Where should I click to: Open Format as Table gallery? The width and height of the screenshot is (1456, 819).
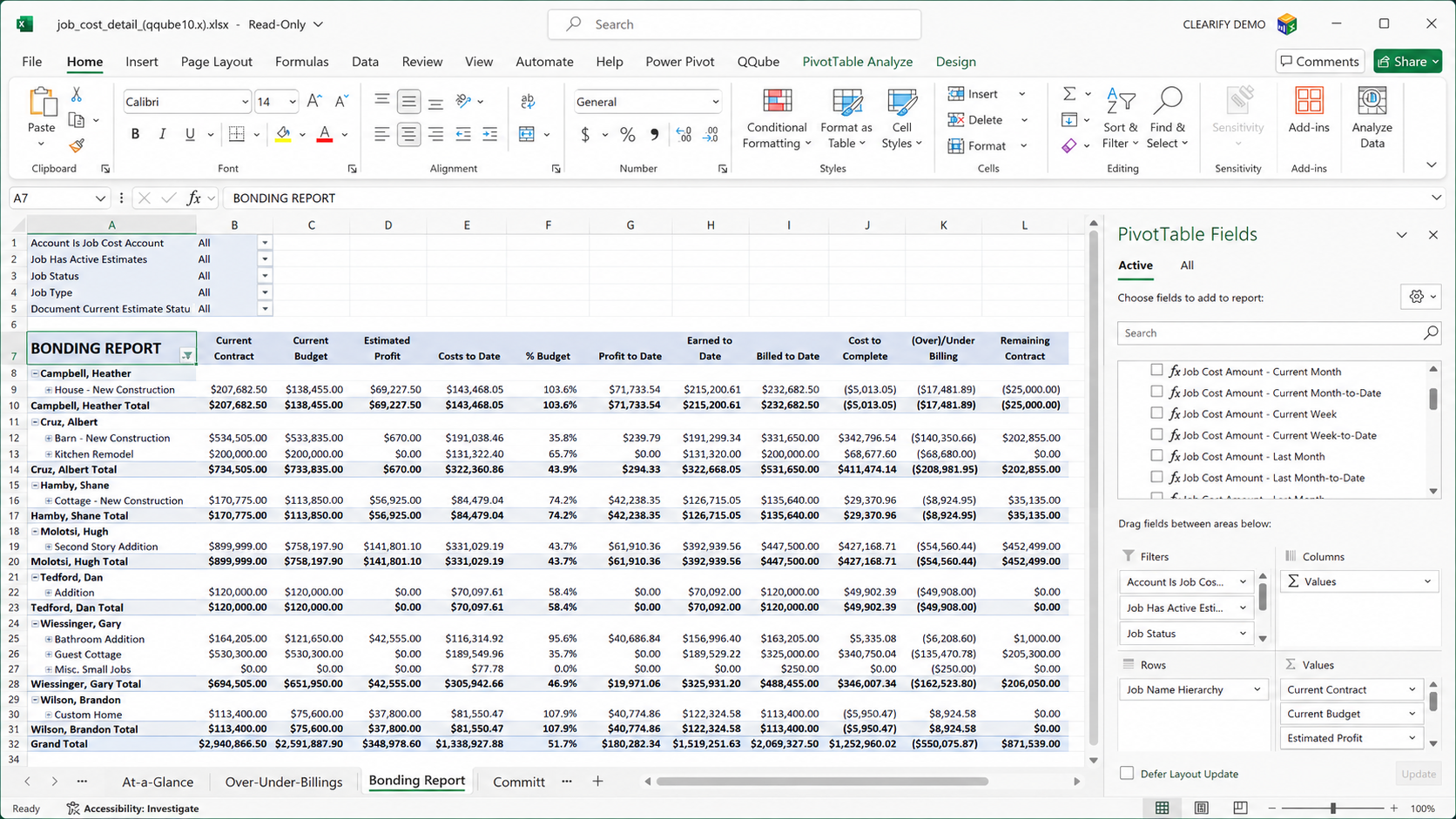846,119
